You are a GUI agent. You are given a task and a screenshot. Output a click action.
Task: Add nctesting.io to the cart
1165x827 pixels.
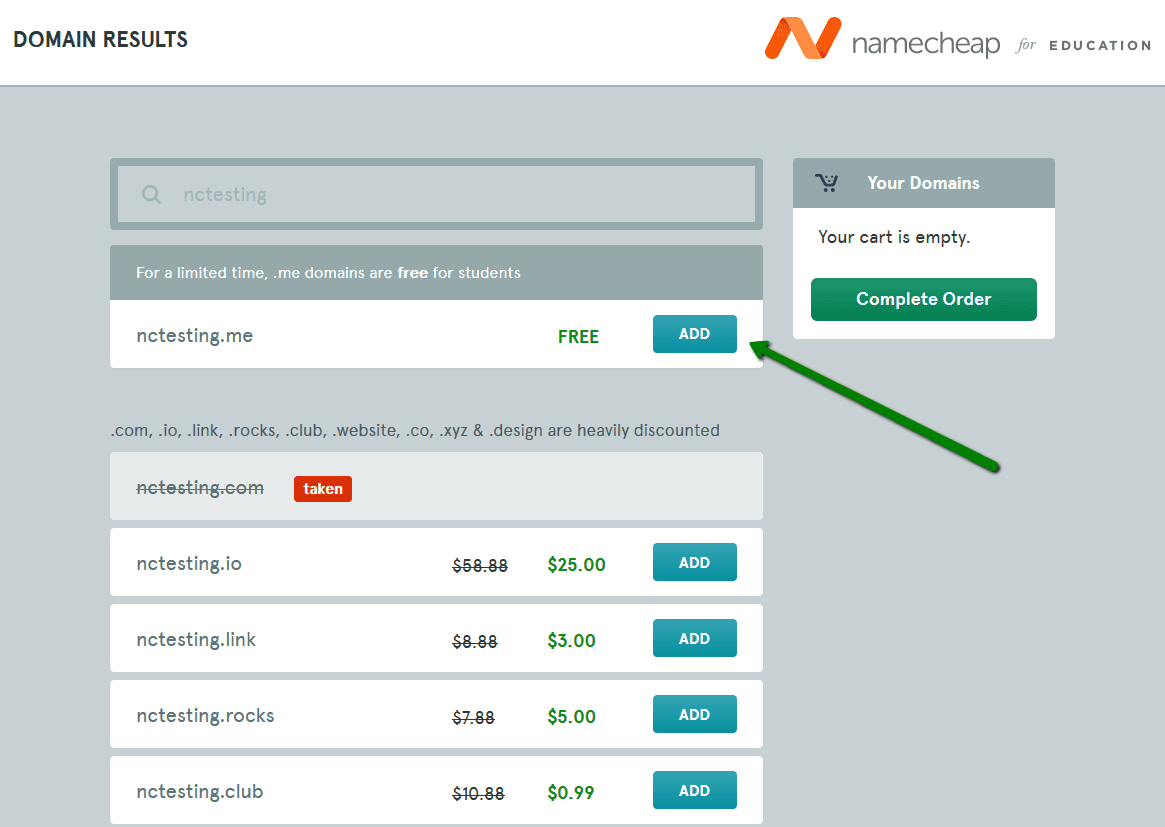(694, 562)
